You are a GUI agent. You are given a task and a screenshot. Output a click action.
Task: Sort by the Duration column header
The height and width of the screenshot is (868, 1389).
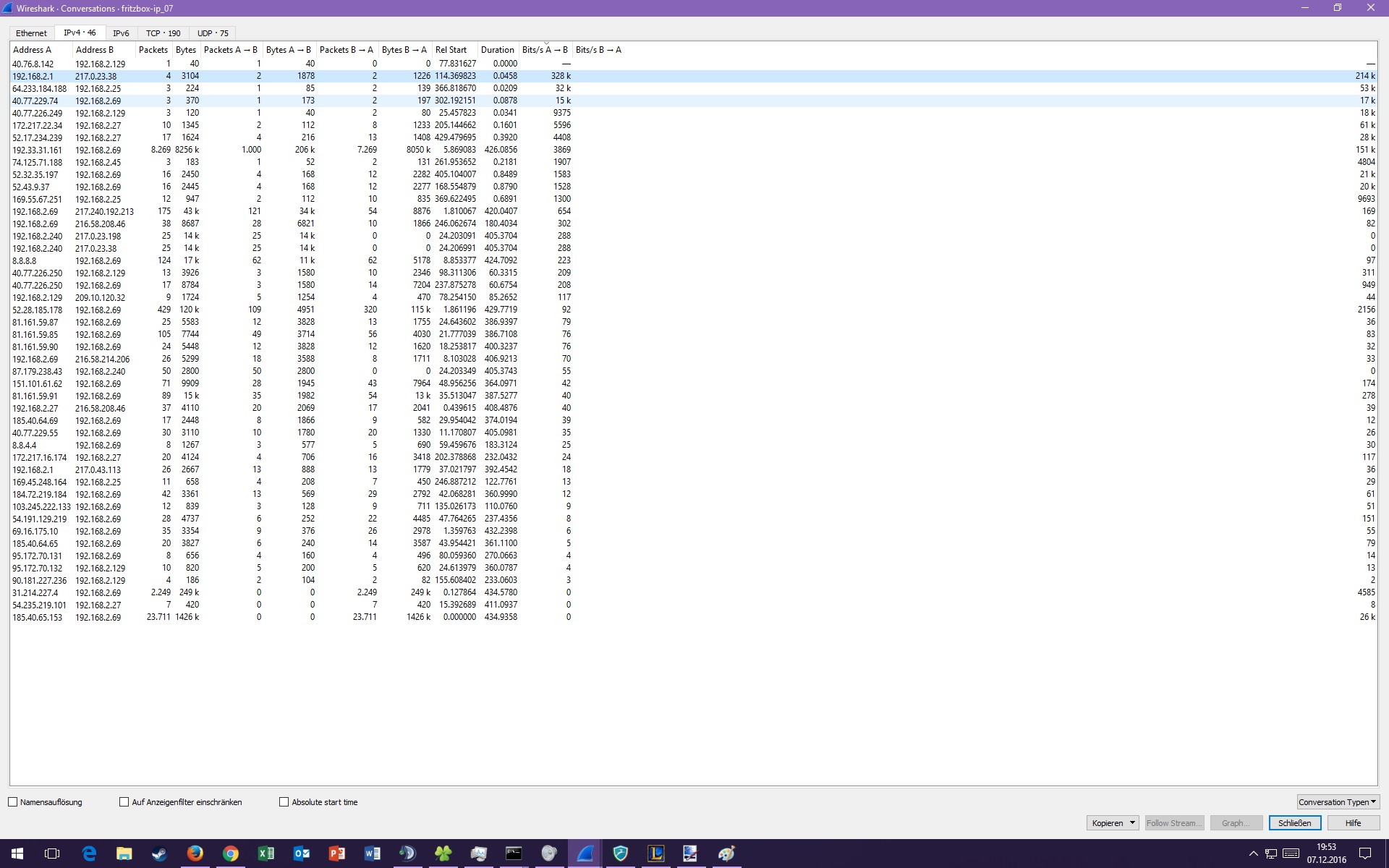[x=497, y=50]
